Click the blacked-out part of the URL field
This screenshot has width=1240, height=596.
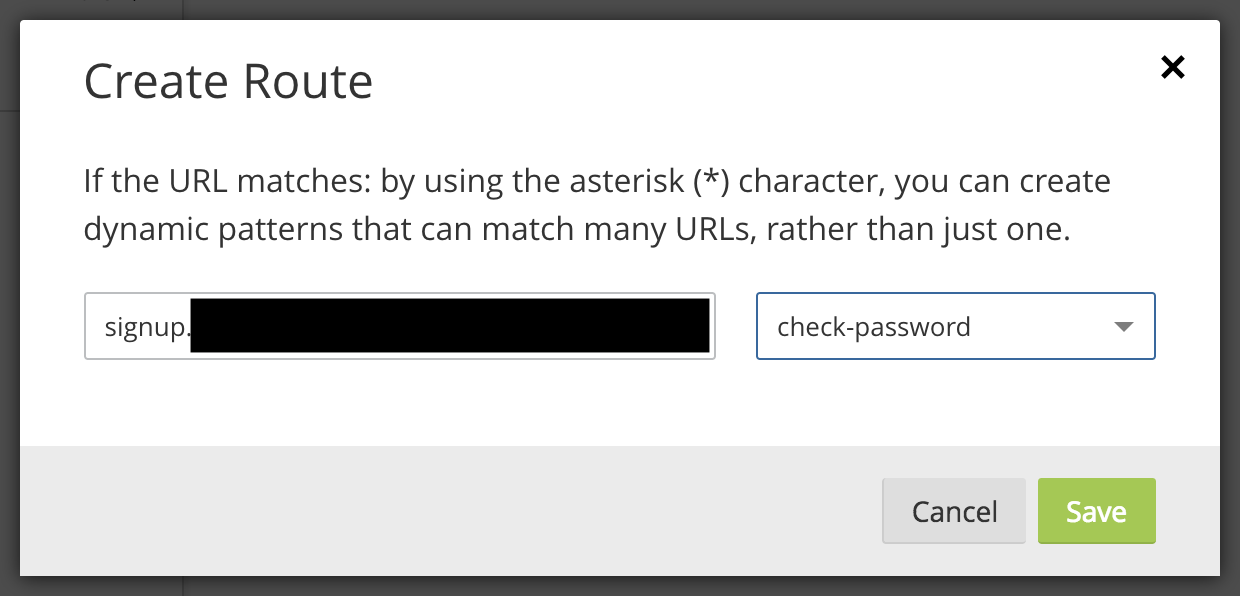pos(449,326)
